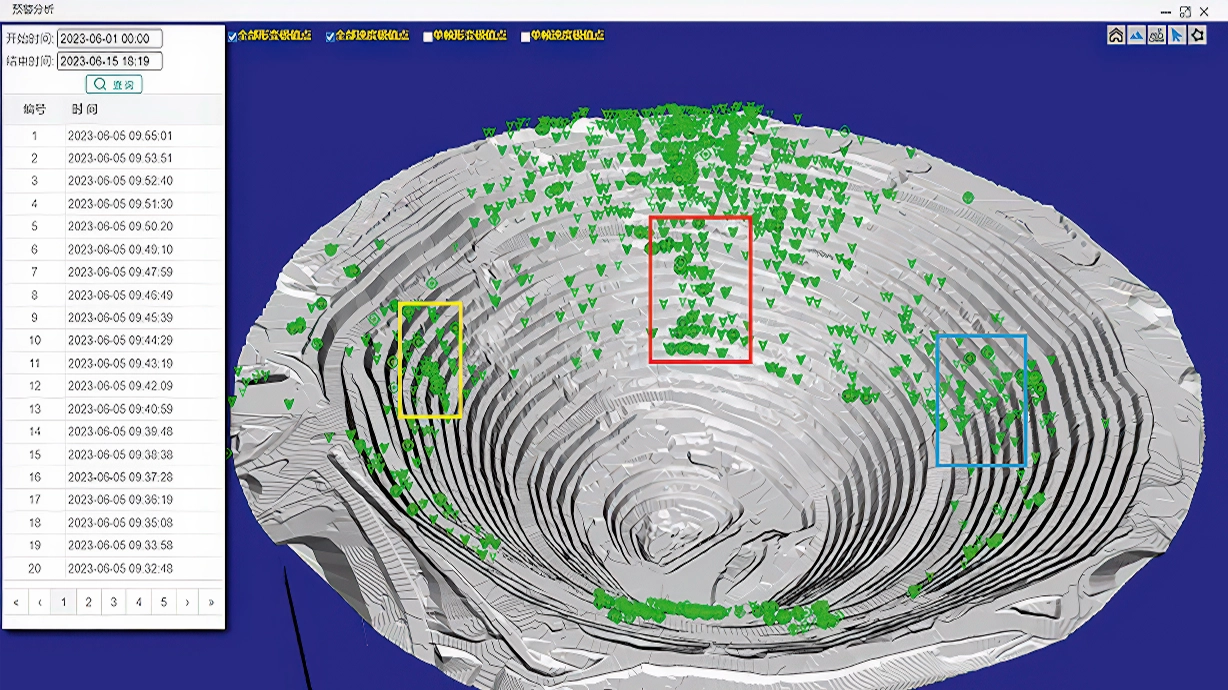Screen dimensions: 1228x690
Task: Open page 4 of the results
Action: tap(139, 602)
